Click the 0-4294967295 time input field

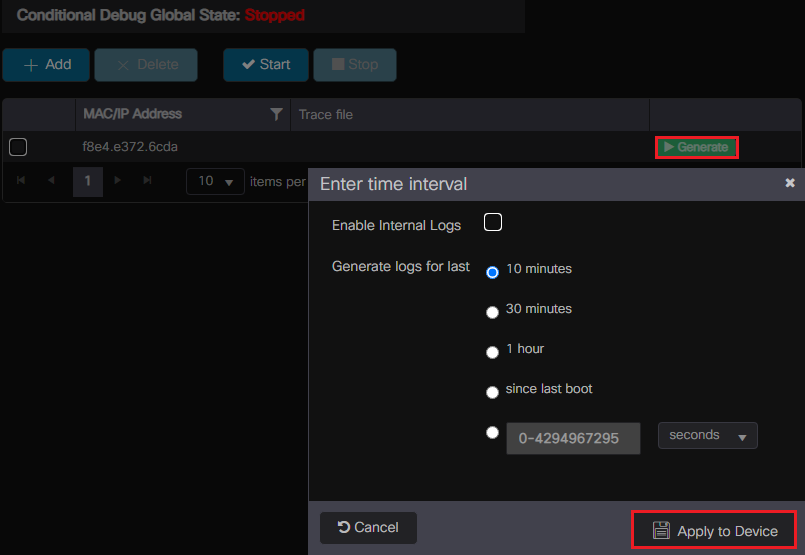click(x=572, y=439)
